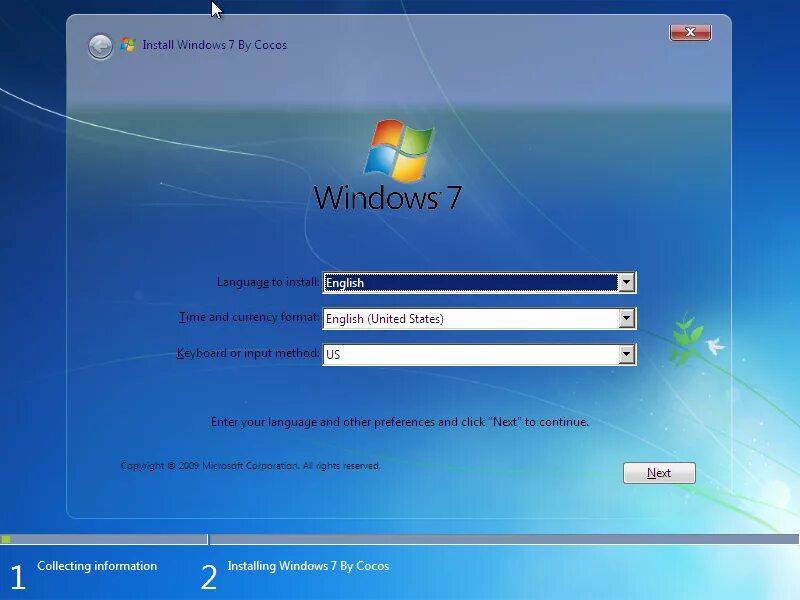The width and height of the screenshot is (800, 600).
Task: Click the 'Language to install' label
Action: coord(268,282)
